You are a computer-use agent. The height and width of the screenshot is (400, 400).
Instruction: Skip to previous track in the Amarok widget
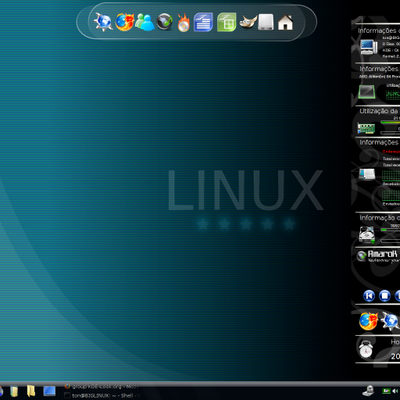(x=369, y=296)
